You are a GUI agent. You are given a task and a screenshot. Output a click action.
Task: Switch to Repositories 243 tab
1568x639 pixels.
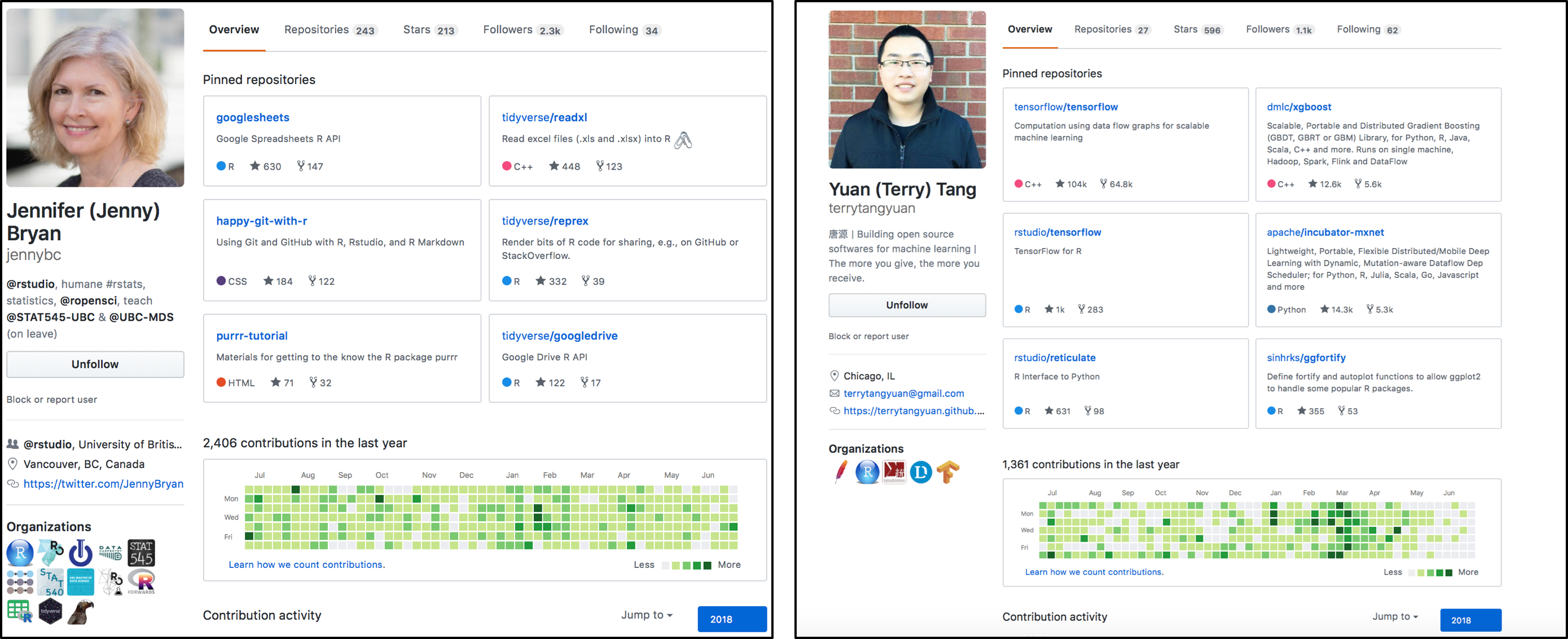click(331, 29)
